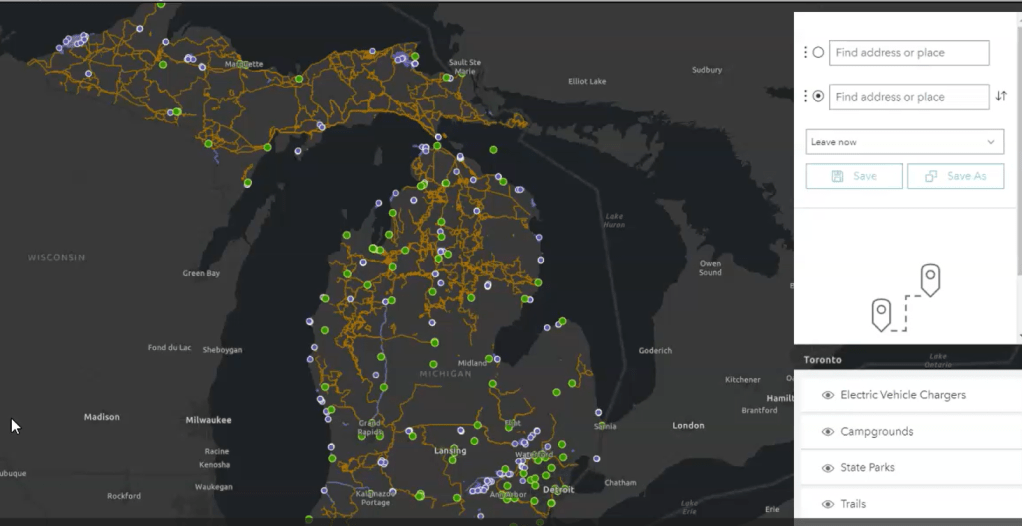Click the Kitchener label on the map
1022x526 pixels.
(742, 379)
